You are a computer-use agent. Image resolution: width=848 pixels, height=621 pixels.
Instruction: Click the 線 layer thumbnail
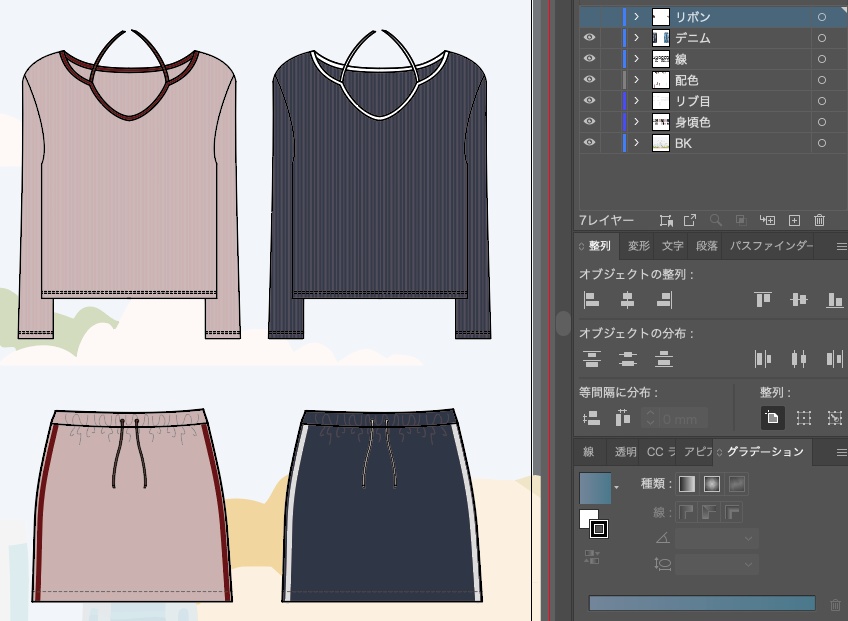pos(661,59)
